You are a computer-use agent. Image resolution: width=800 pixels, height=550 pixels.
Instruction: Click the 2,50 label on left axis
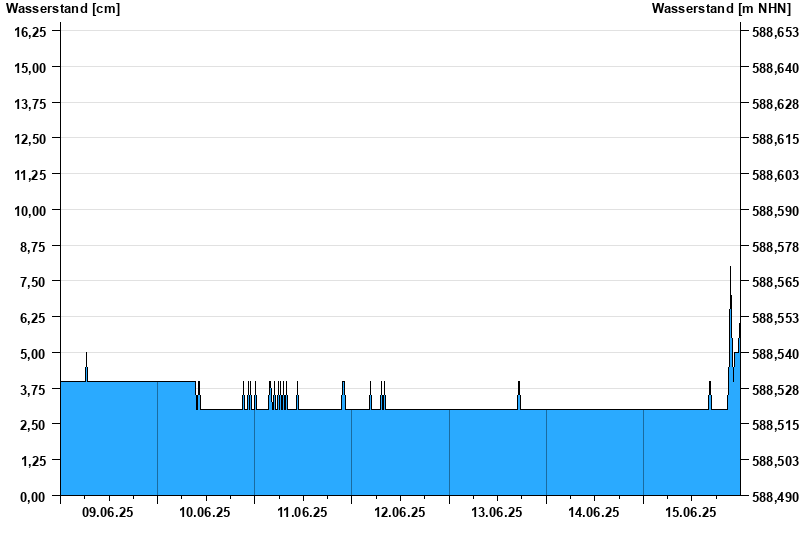(33, 424)
